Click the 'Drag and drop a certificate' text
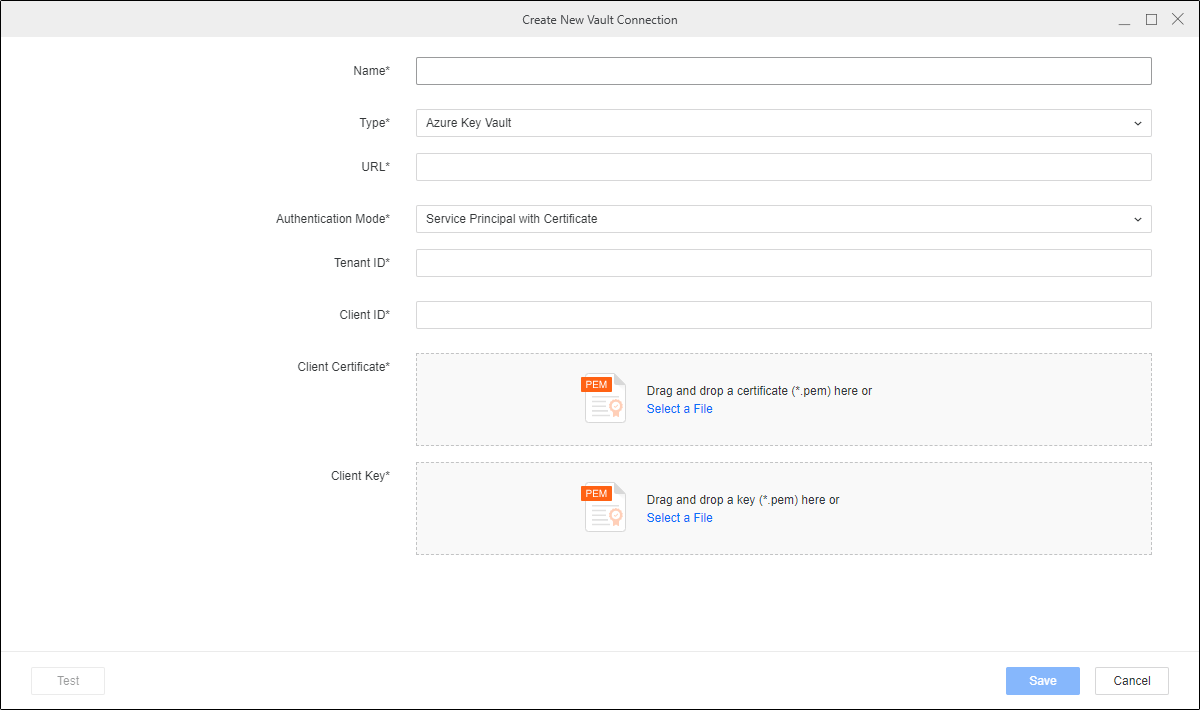The width and height of the screenshot is (1200, 710). click(x=758, y=391)
